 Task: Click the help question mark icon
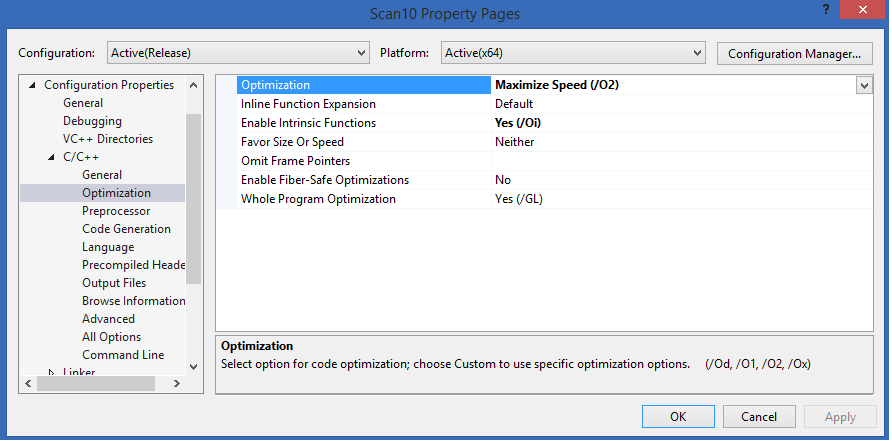[x=827, y=11]
